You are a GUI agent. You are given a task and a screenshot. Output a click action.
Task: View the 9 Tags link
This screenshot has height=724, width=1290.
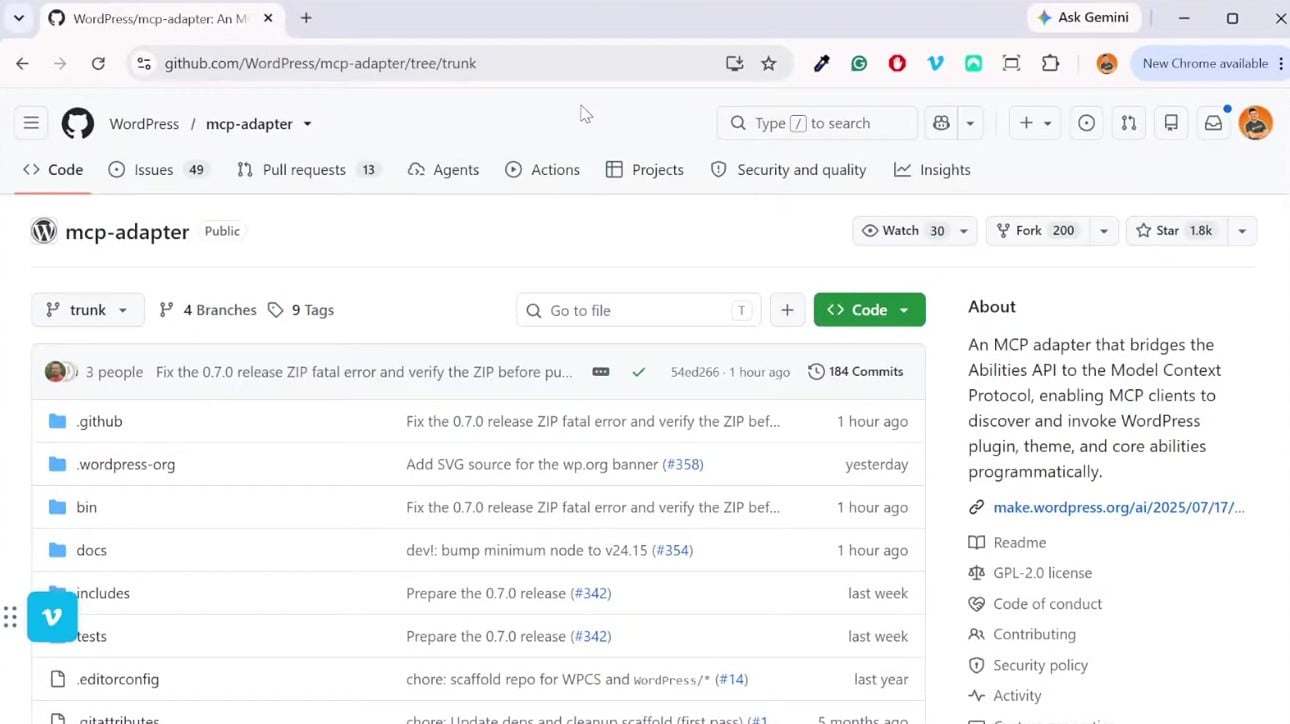301,310
